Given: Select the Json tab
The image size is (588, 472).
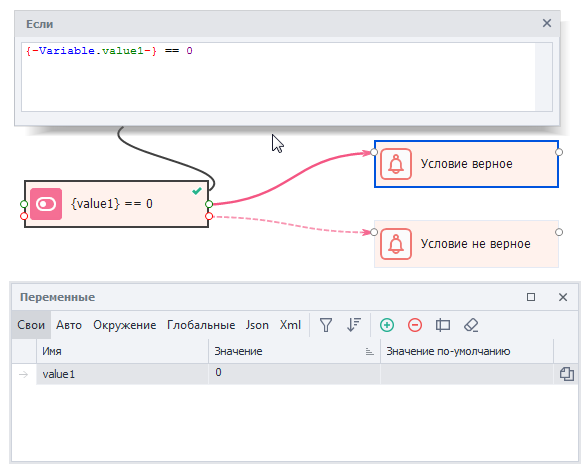Looking at the screenshot, I should pos(257,325).
